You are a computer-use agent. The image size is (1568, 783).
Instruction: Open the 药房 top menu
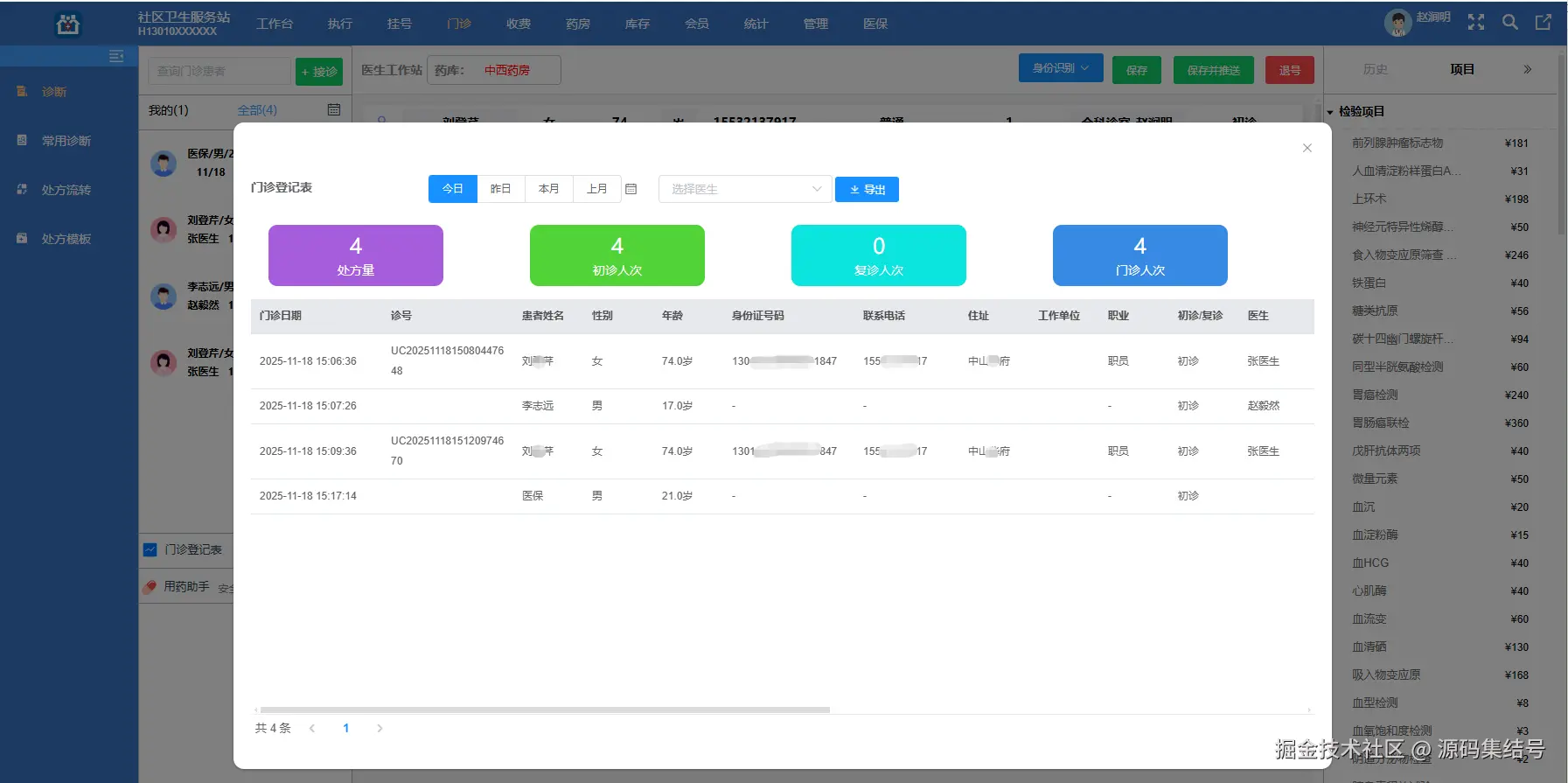578,24
